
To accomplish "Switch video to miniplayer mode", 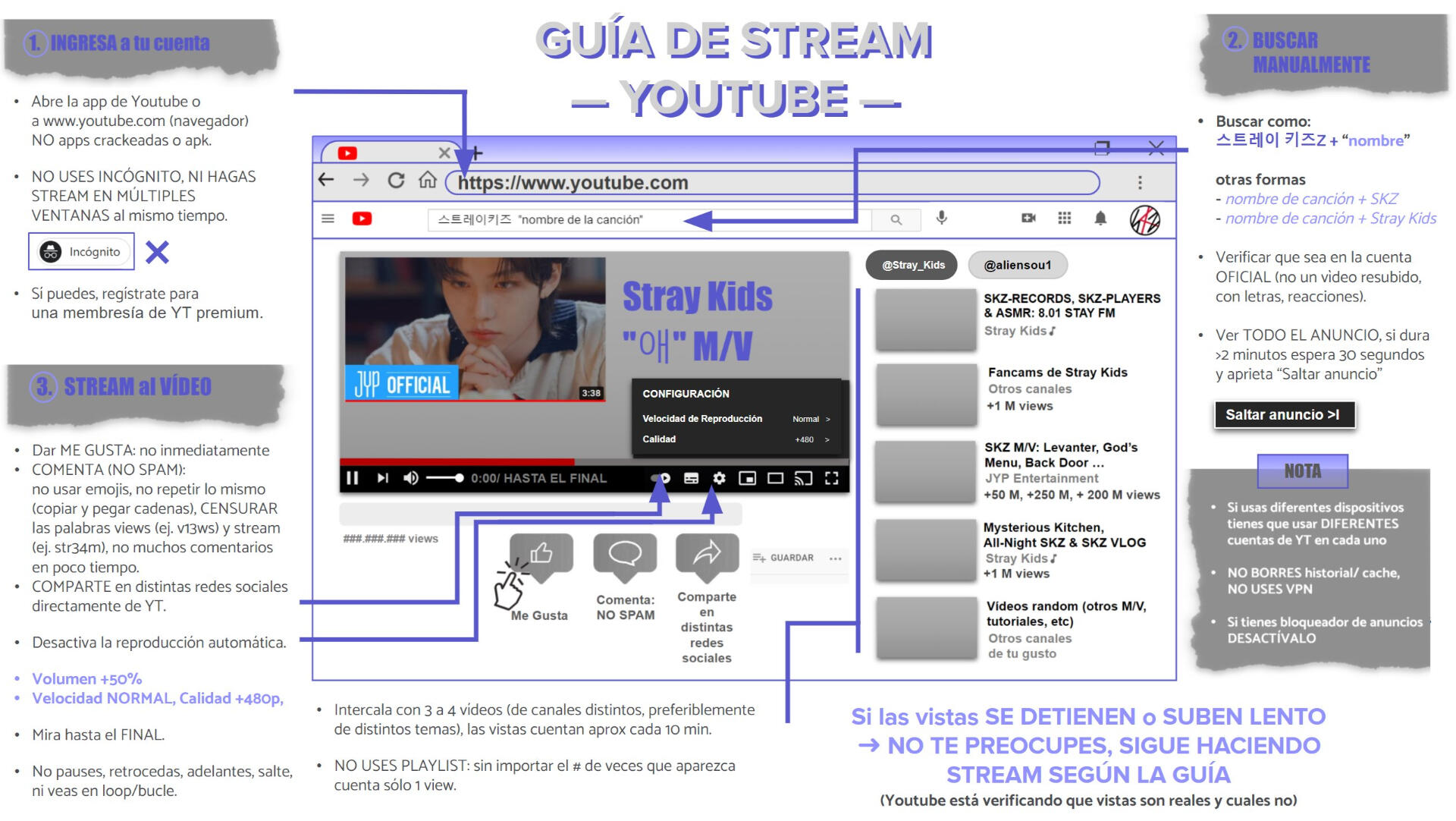I will (747, 478).
